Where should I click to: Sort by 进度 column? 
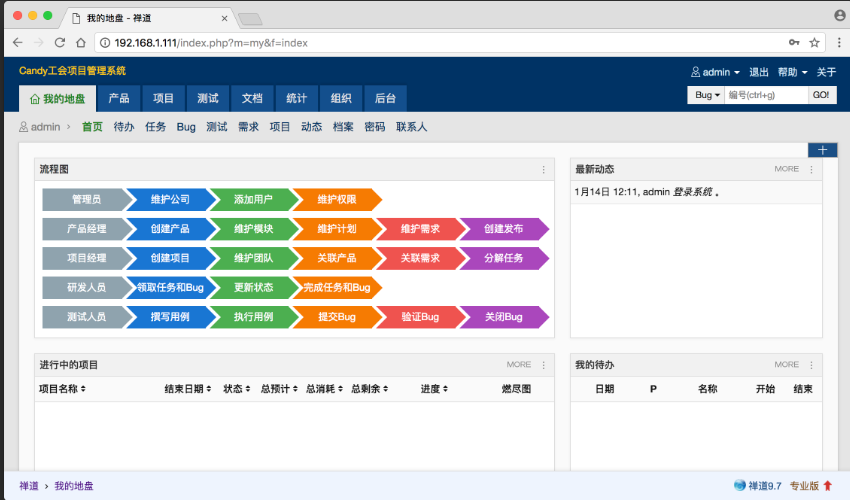coord(434,389)
